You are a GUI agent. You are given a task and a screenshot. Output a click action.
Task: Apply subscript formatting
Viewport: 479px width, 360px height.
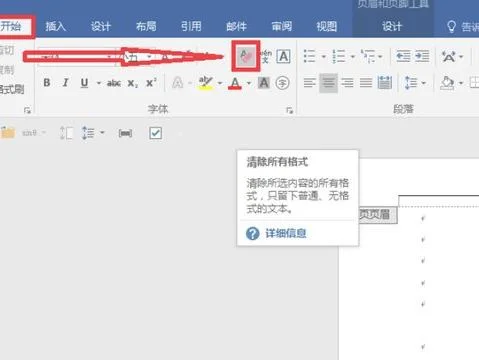(132, 83)
